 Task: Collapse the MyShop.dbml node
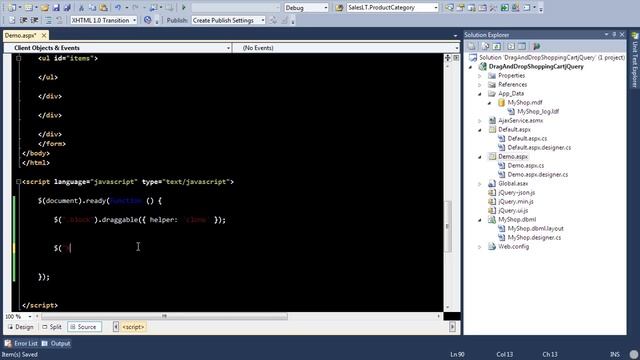point(480,220)
